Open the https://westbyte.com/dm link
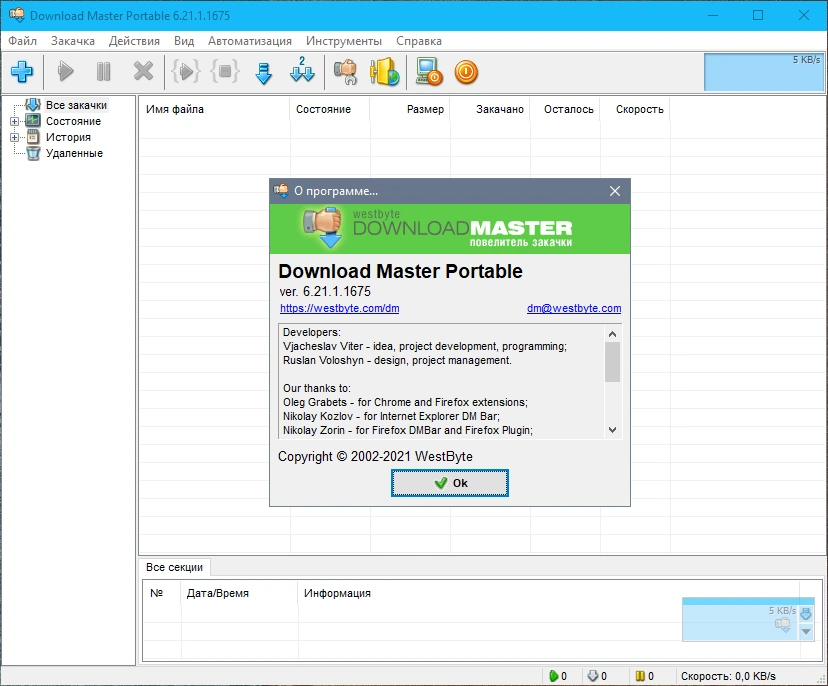 click(x=340, y=308)
